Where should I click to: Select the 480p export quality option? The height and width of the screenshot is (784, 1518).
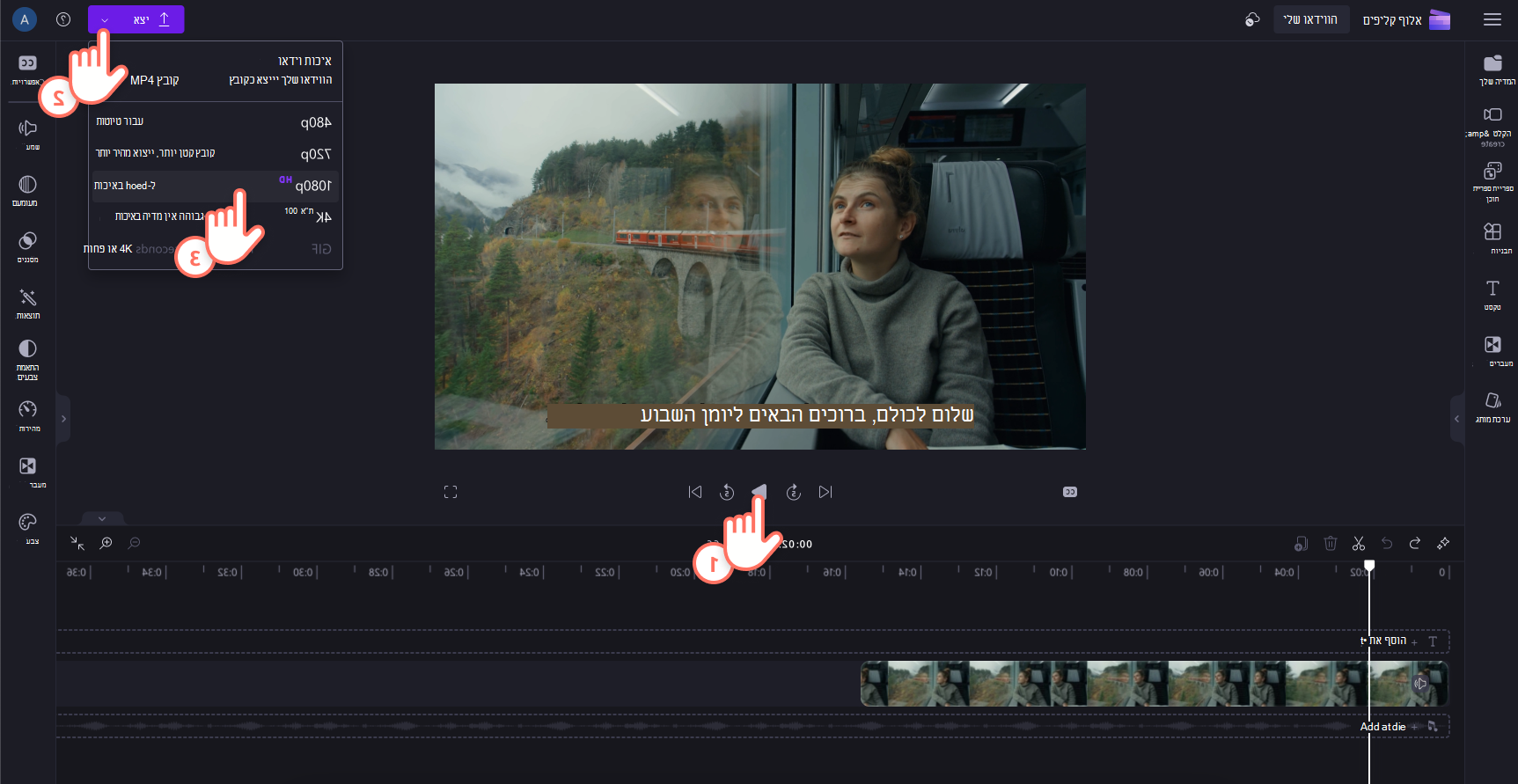point(214,121)
